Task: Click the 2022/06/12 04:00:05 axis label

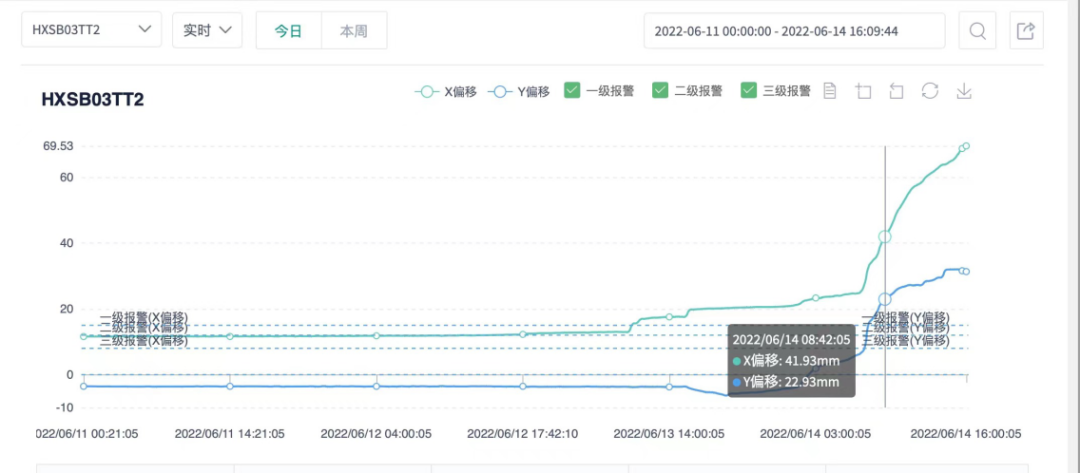Action: click(376, 434)
